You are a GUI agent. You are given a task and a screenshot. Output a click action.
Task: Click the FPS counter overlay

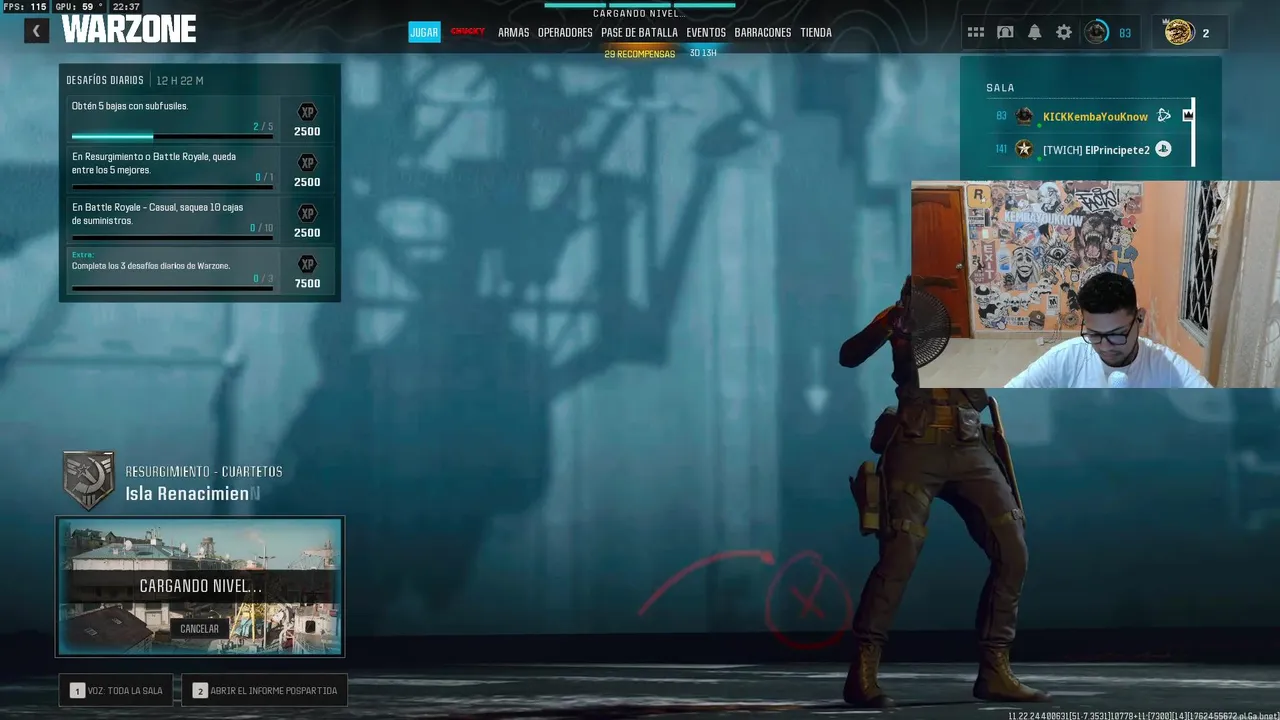(25, 6)
